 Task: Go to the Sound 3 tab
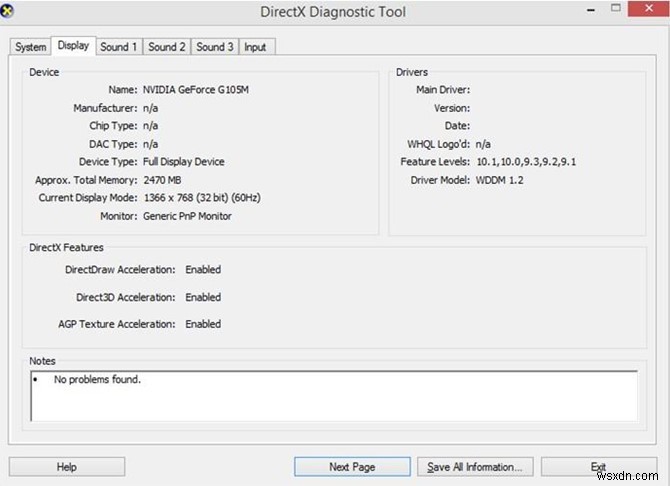tap(215, 47)
